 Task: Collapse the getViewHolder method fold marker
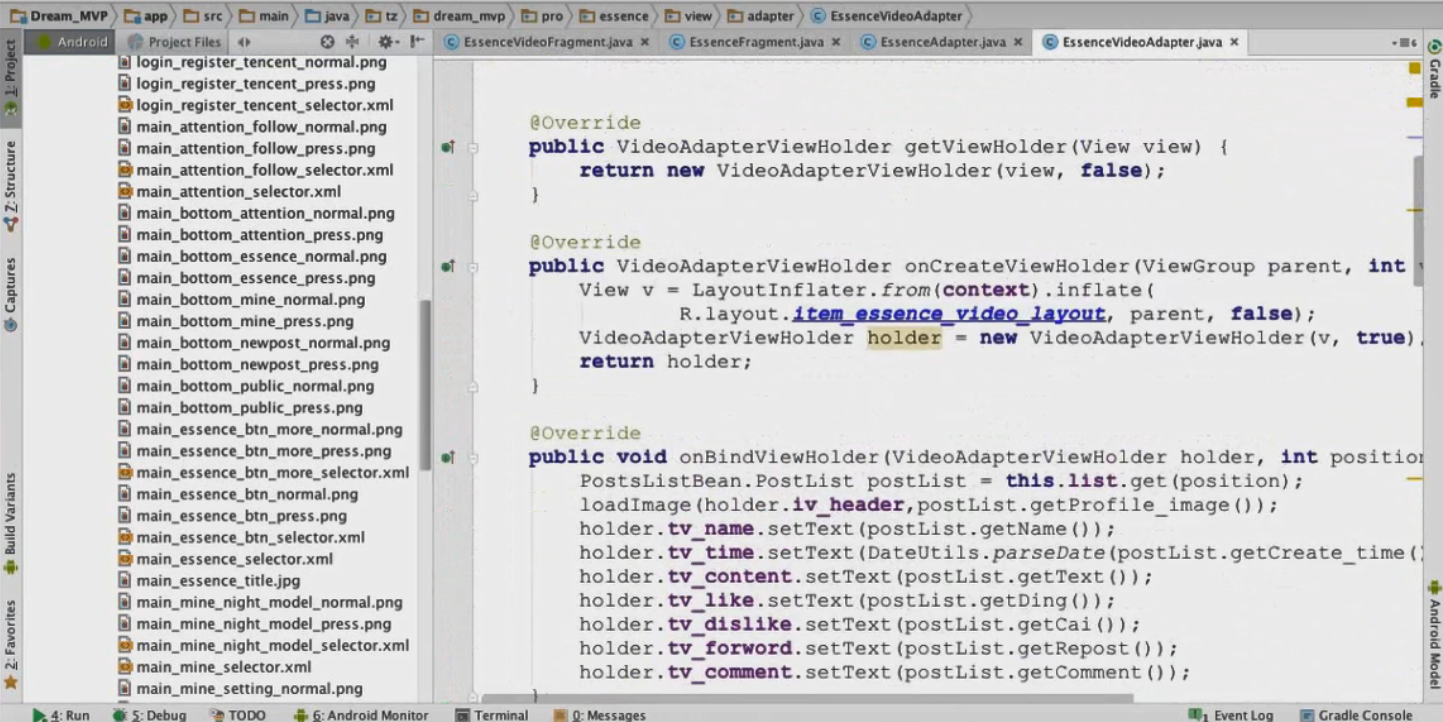473,148
